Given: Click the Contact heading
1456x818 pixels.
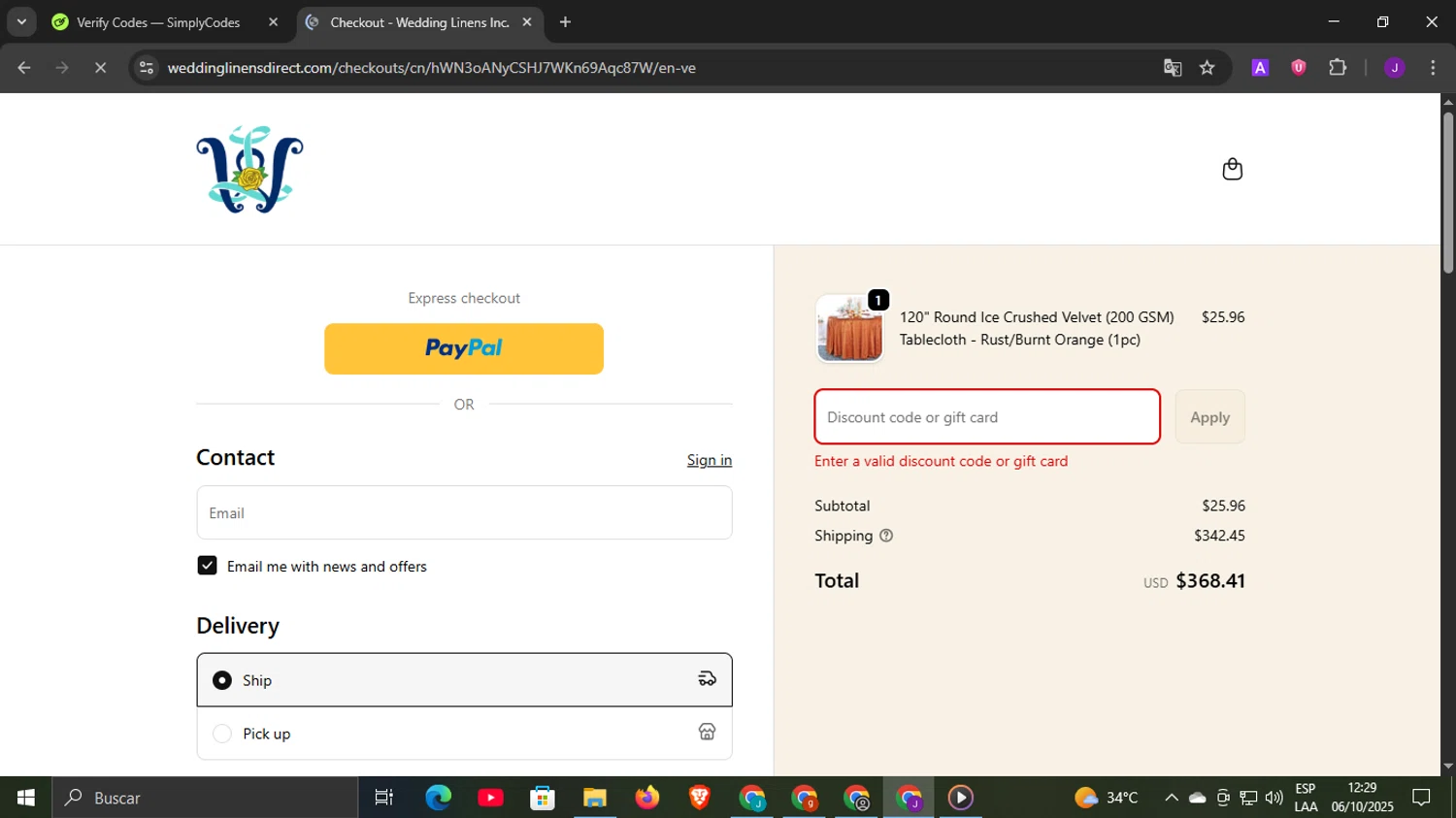Looking at the screenshot, I should (235, 457).
